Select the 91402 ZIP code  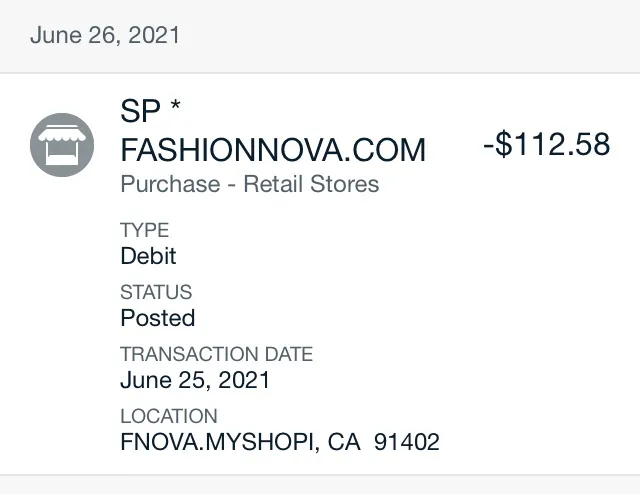pos(406,442)
